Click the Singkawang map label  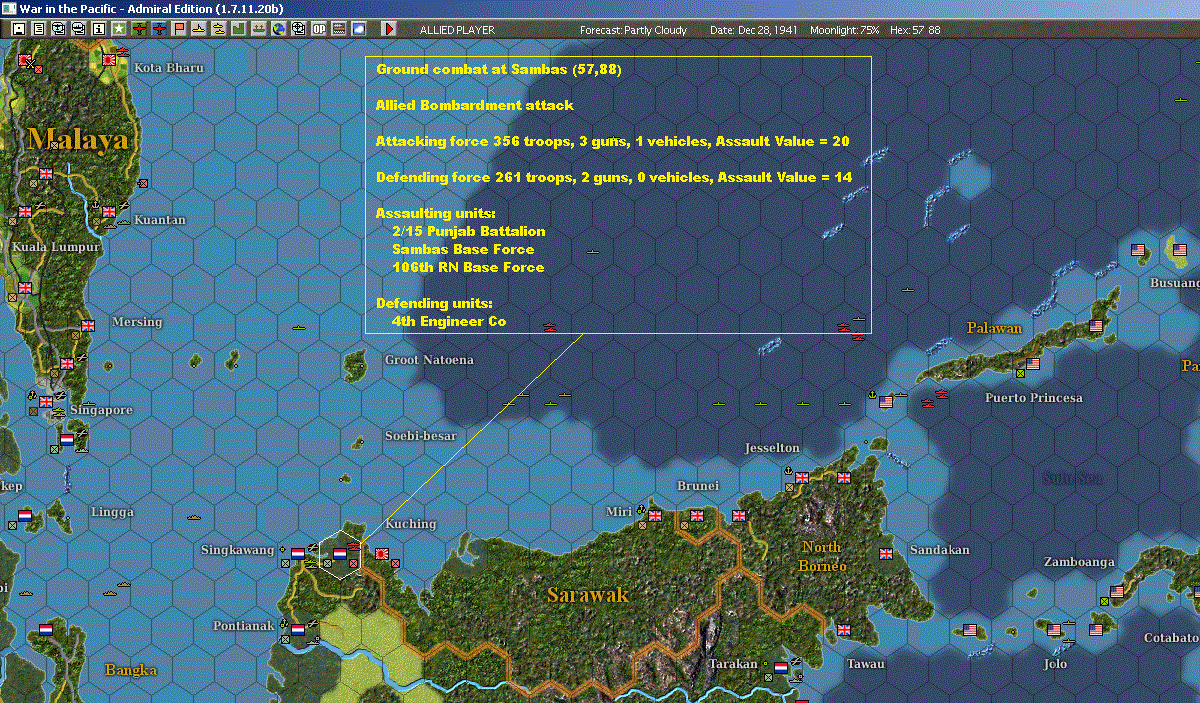click(x=237, y=550)
